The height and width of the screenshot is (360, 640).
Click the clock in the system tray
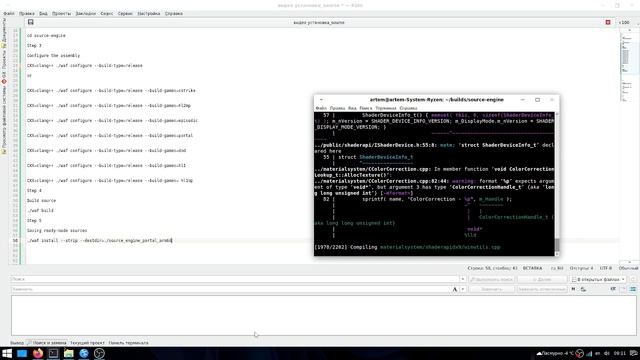[620, 353]
